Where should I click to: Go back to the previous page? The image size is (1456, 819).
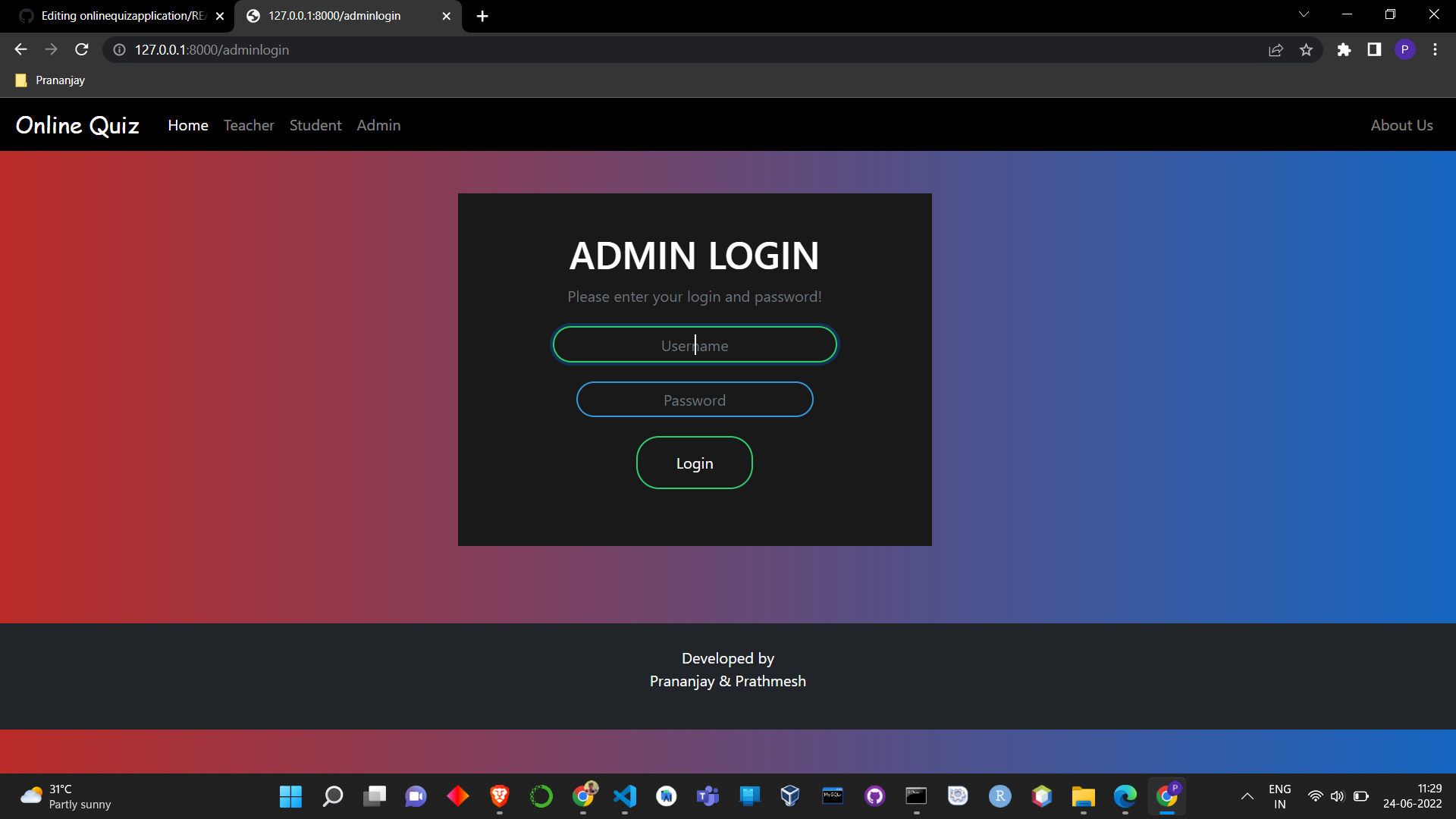click(20, 49)
